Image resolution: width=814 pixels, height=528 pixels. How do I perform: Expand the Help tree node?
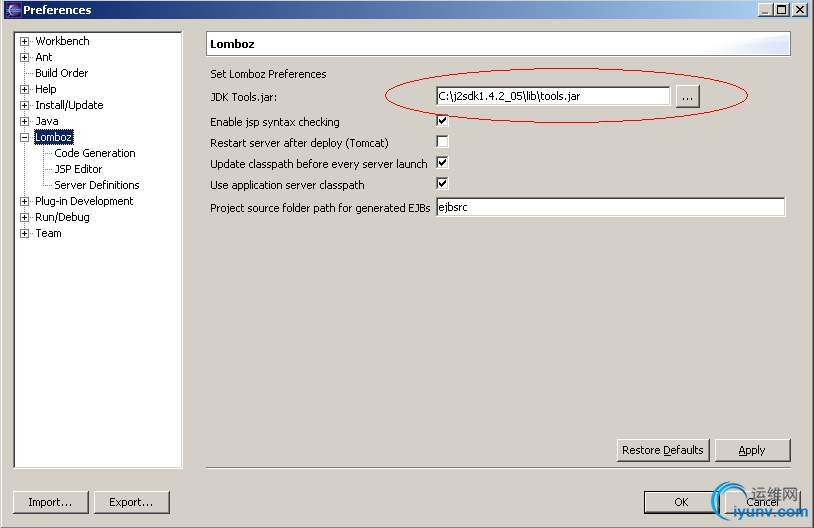[24, 89]
